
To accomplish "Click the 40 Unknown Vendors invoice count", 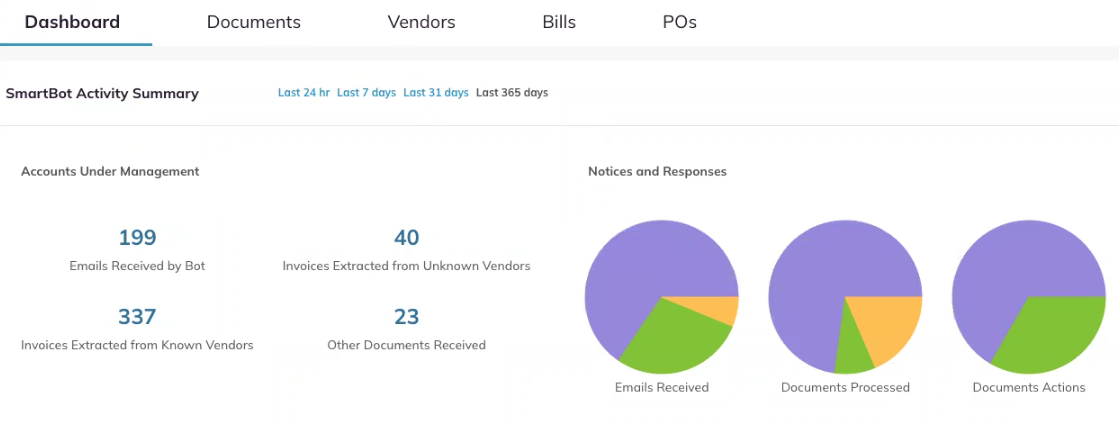I will coord(406,237).
